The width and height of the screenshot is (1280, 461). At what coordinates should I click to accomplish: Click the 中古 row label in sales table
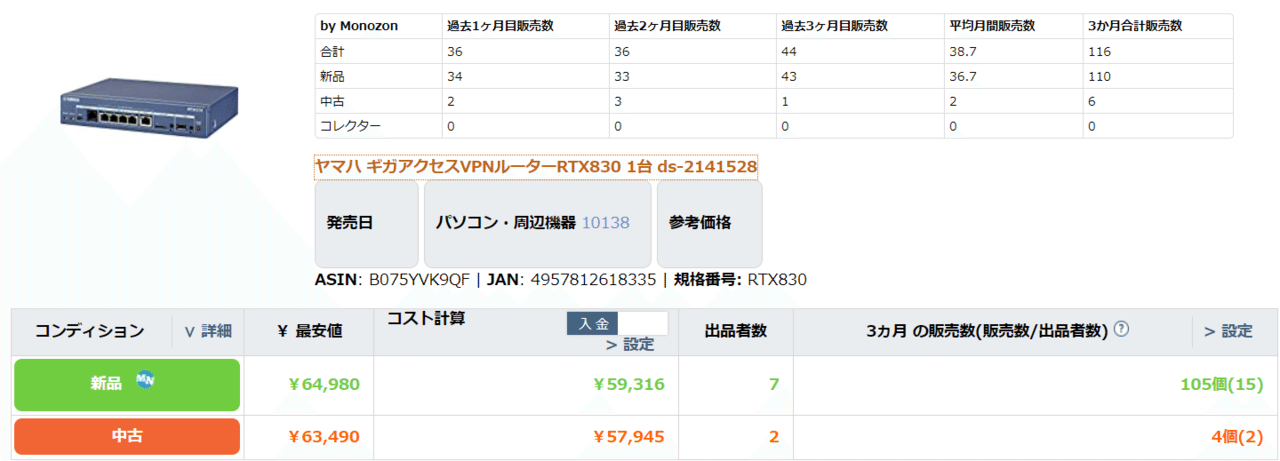pyautogui.click(x=332, y=101)
